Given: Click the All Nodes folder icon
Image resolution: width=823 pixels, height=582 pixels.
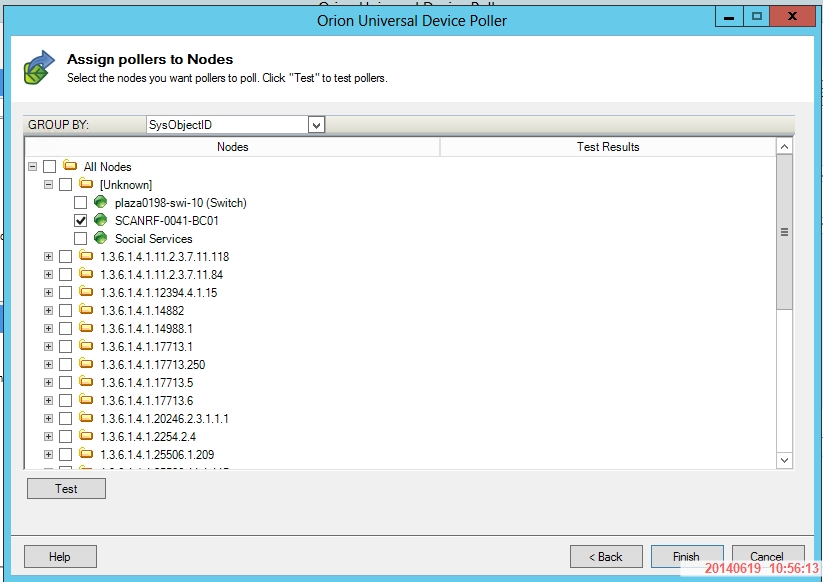Looking at the screenshot, I should pyautogui.click(x=70, y=166).
